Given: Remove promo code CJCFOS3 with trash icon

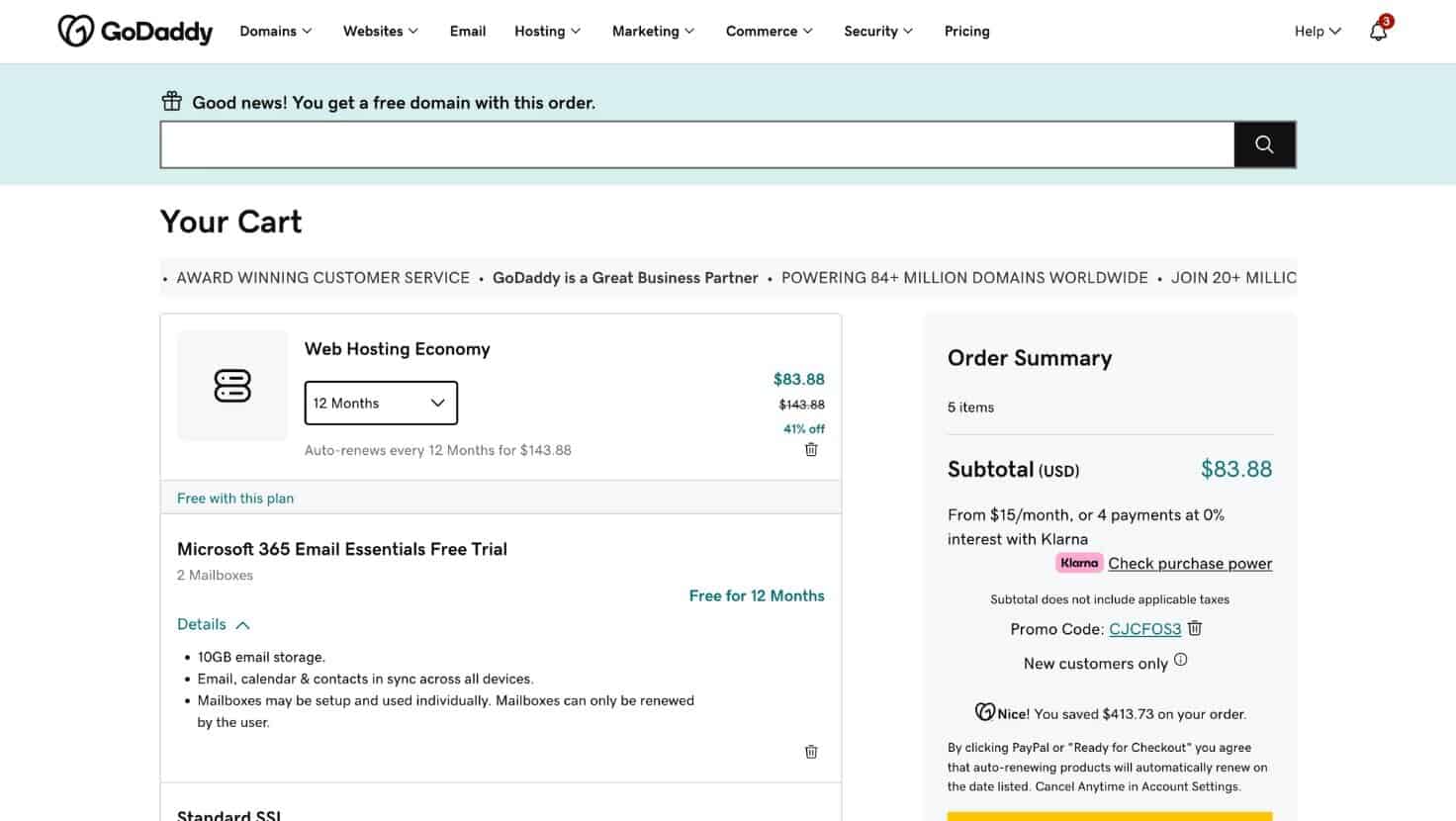Looking at the screenshot, I should (x=1195, y=628).
